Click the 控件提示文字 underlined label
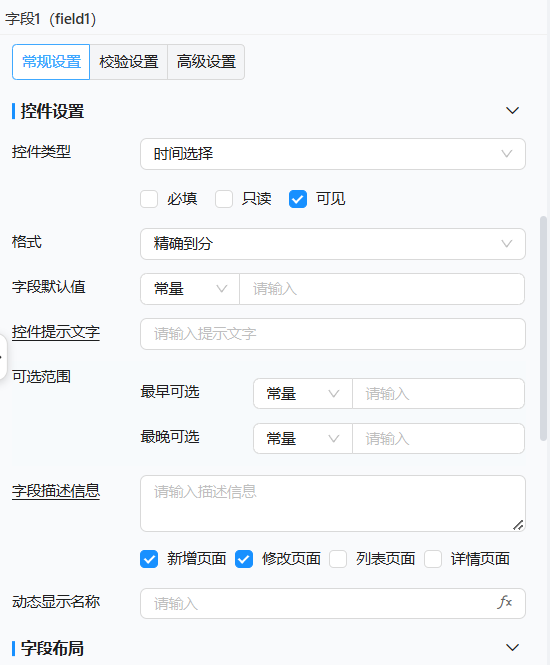Image resolution: width=550 pixels, height=665 pixels. tap(56, 332)
